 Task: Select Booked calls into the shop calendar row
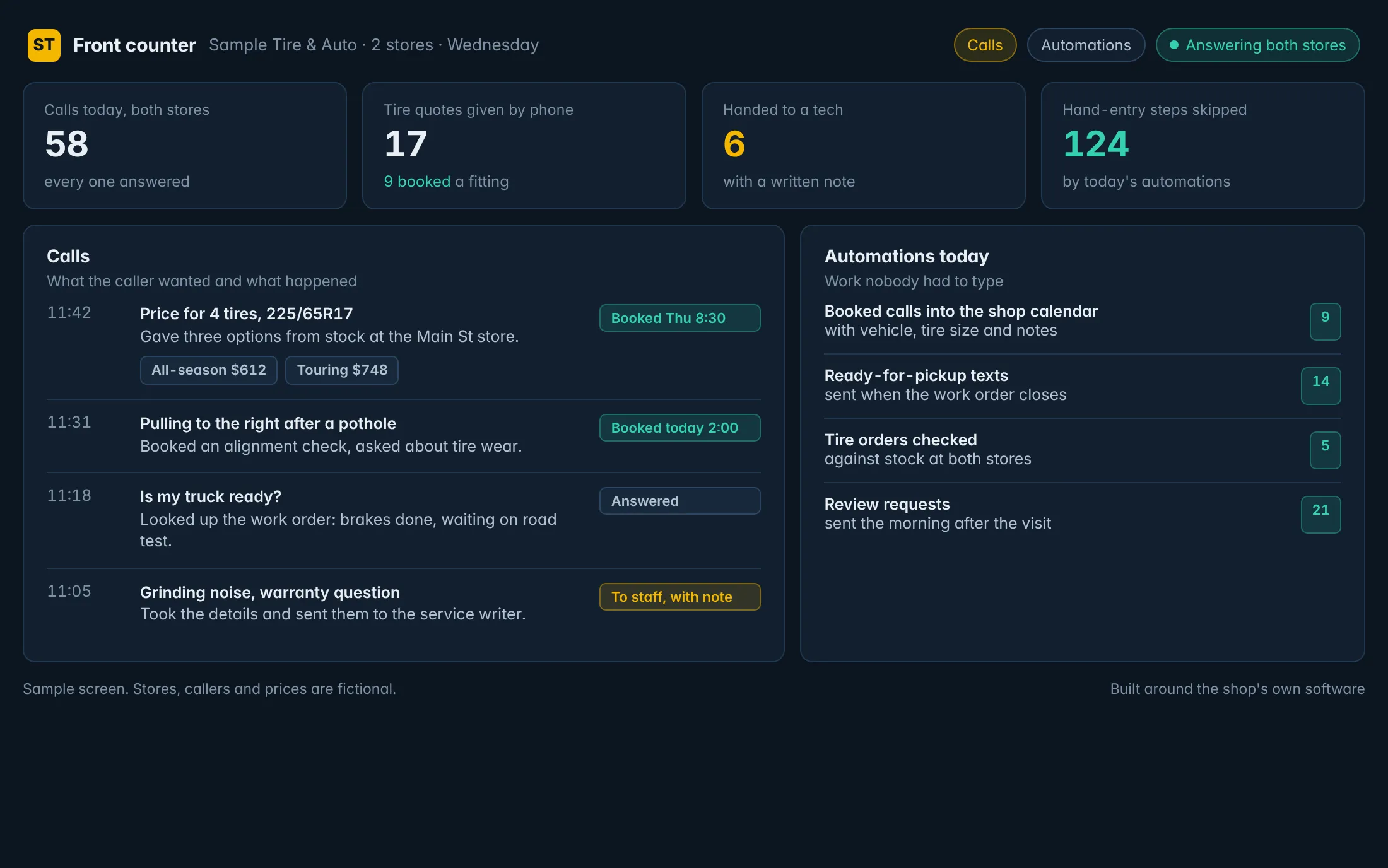click(1083, 321)
